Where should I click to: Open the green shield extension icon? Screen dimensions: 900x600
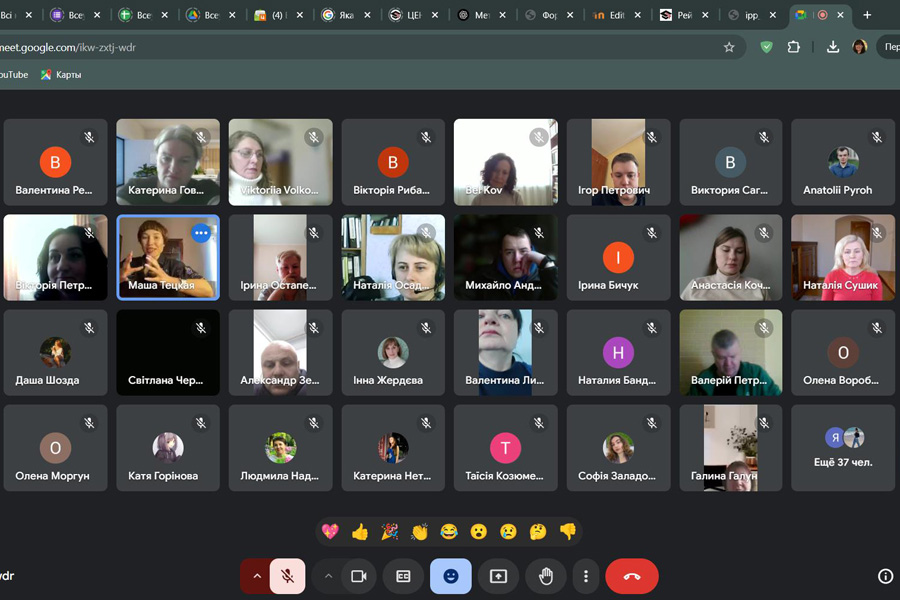766,47
